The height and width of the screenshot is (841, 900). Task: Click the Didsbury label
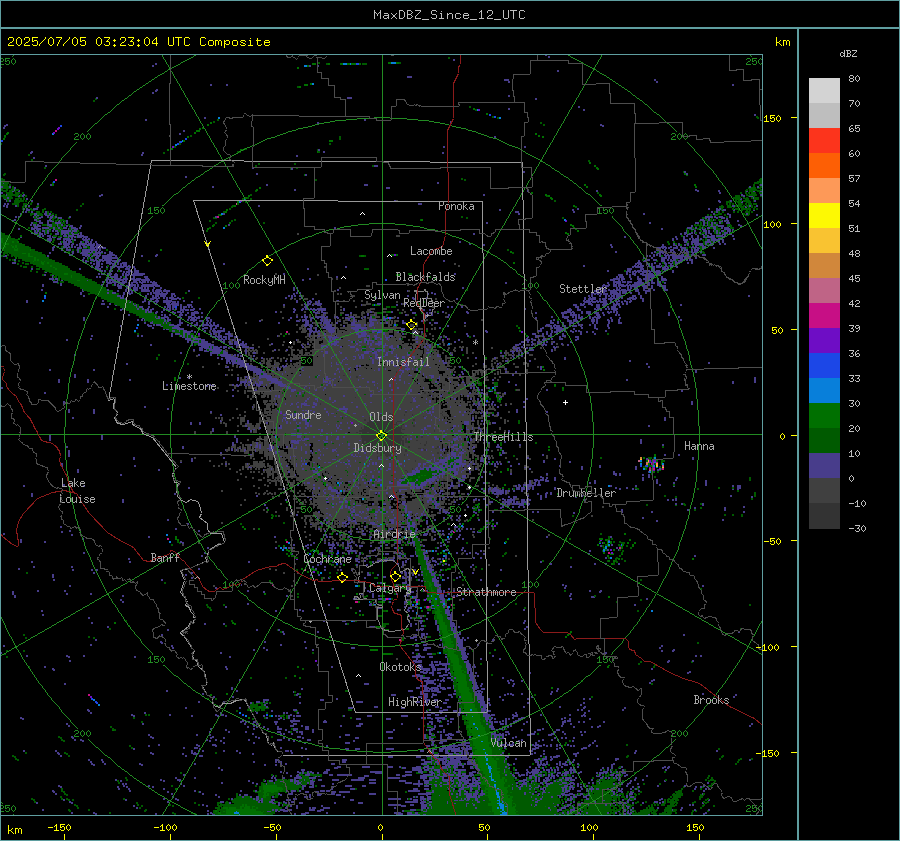[377, 448]
